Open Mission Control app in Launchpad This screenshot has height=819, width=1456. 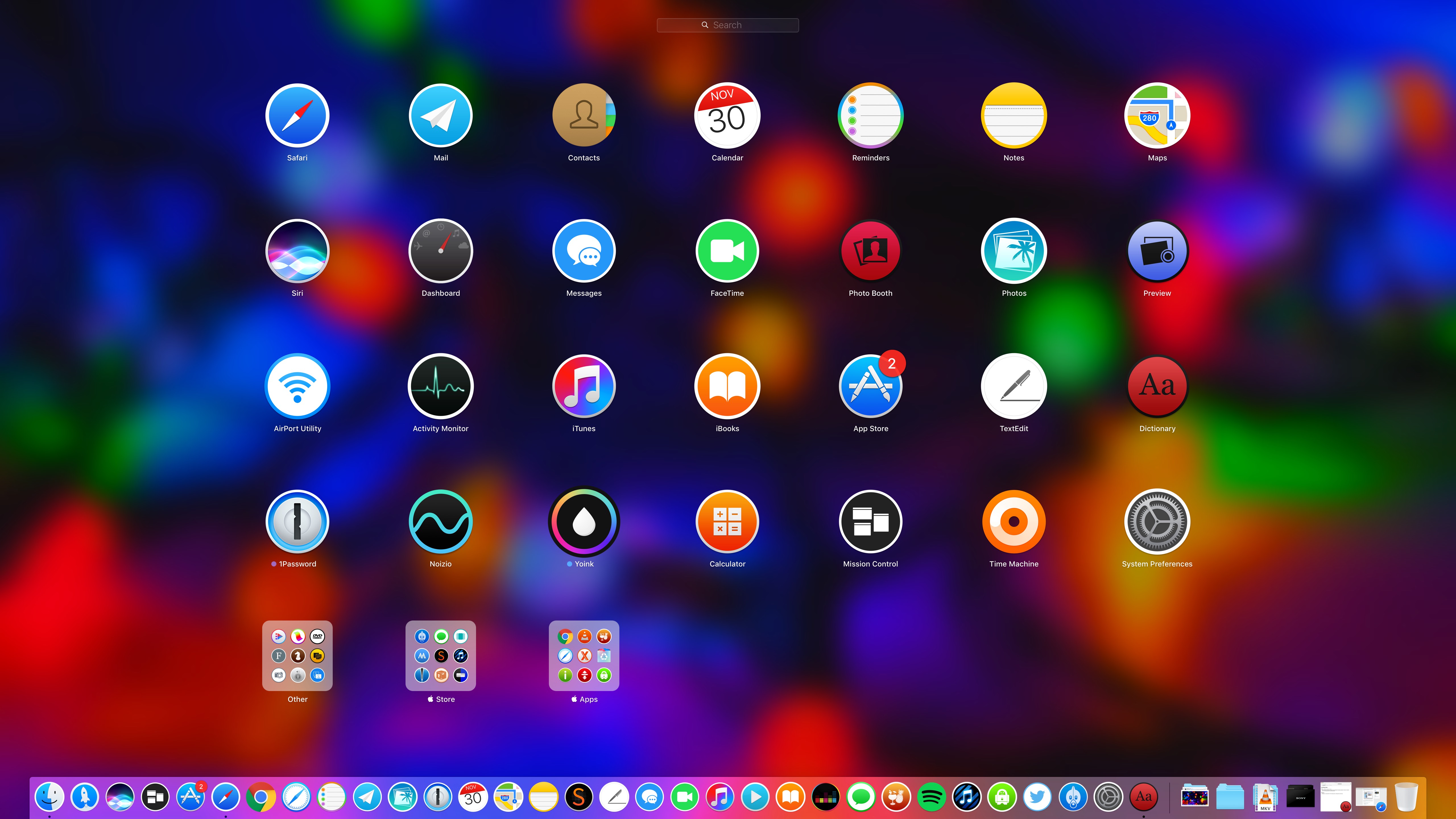(870, 522)
